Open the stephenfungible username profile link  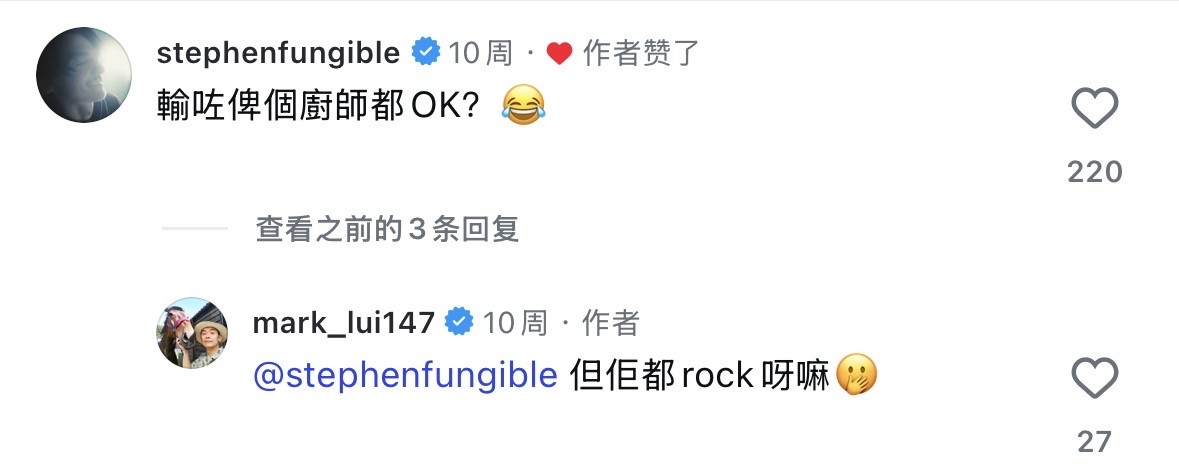[x=278, y=53]
